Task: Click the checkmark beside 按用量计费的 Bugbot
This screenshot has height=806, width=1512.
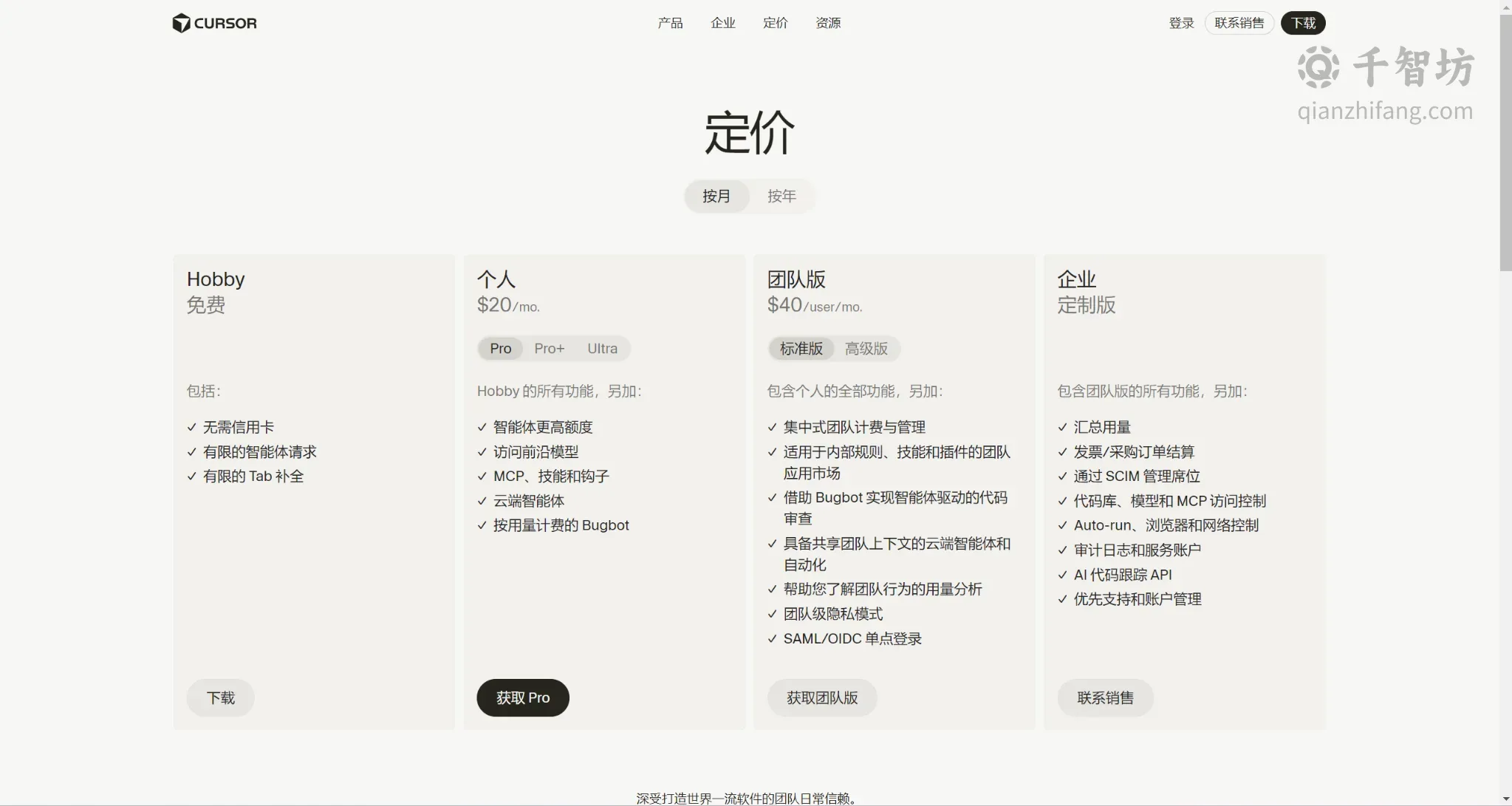Action: 482,525
